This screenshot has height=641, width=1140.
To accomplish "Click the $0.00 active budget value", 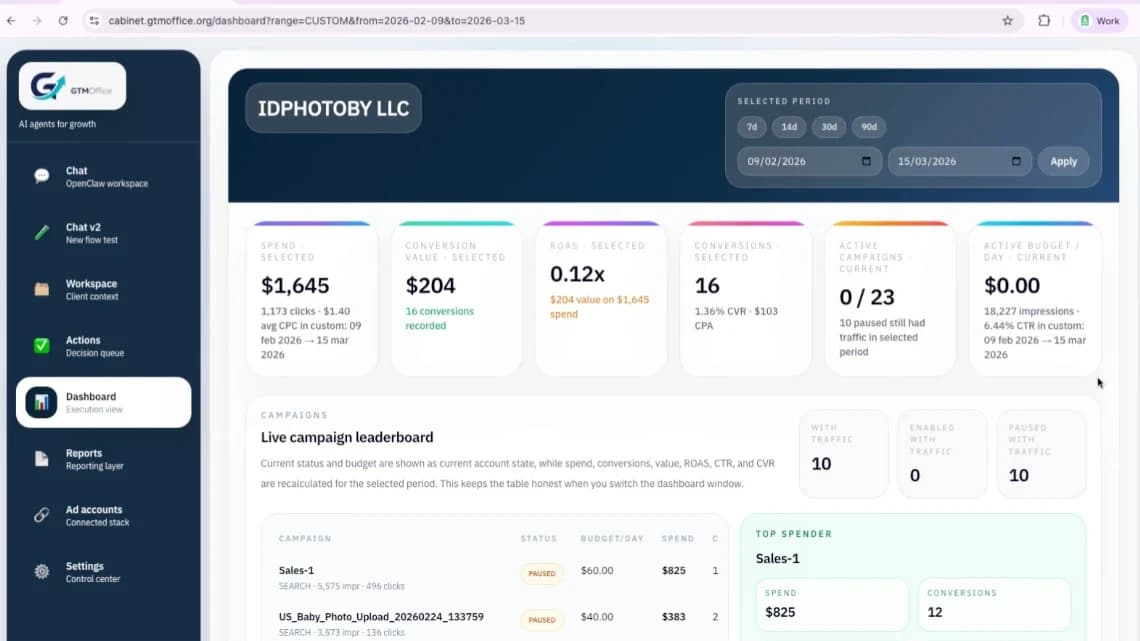I will 1012,286.
